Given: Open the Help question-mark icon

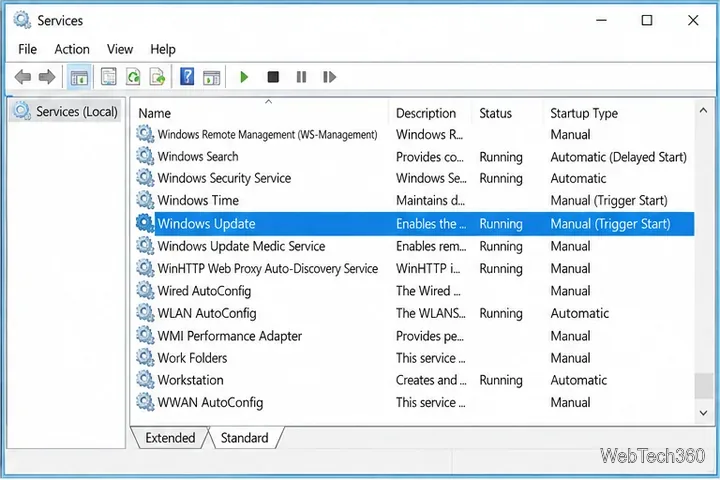Looking at the screenshot, I should coord(187,77).
